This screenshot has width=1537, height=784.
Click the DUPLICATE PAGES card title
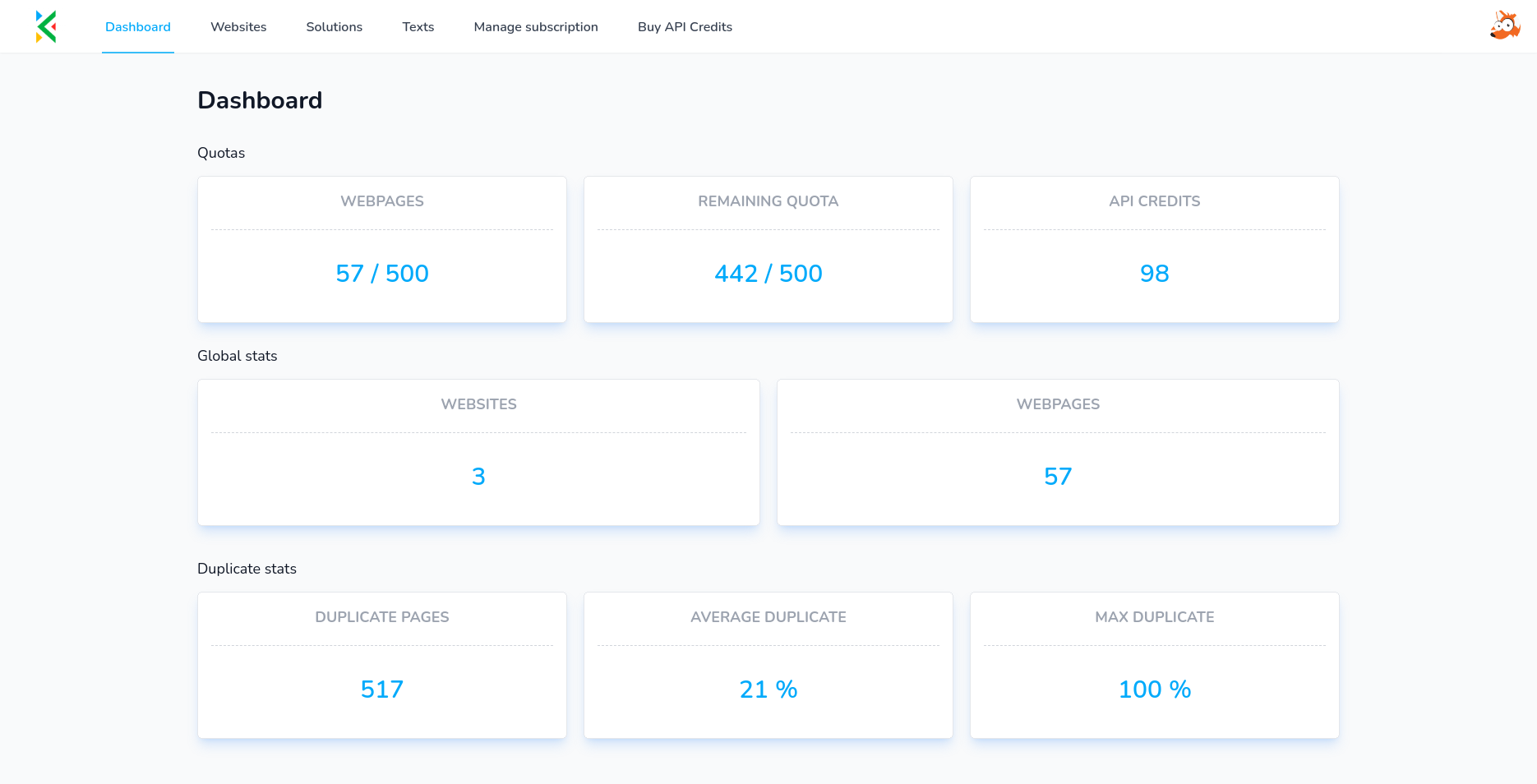(382, 617)
